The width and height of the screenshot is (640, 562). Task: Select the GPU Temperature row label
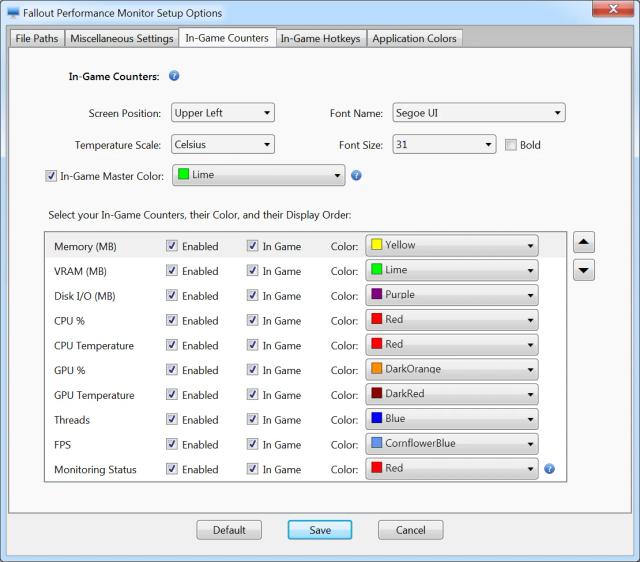(x=94, y=395)
